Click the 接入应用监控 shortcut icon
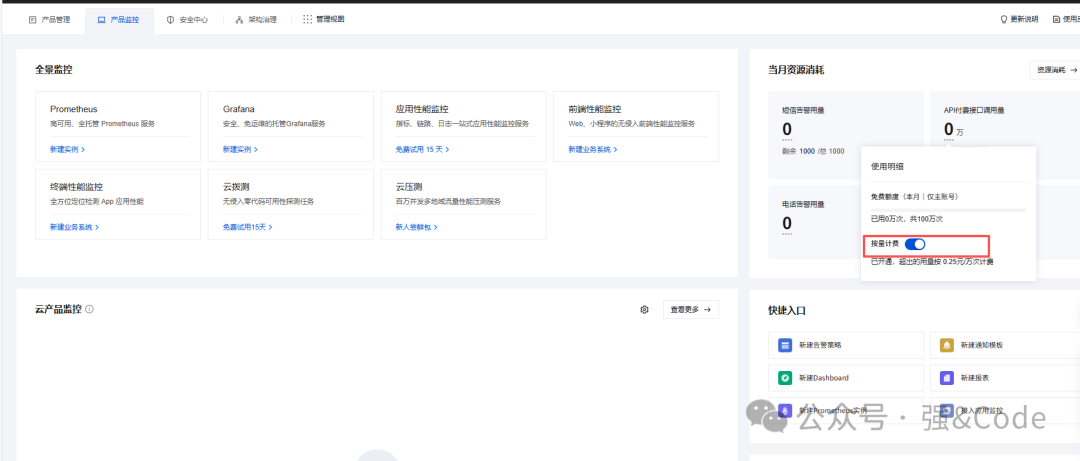 946,410
